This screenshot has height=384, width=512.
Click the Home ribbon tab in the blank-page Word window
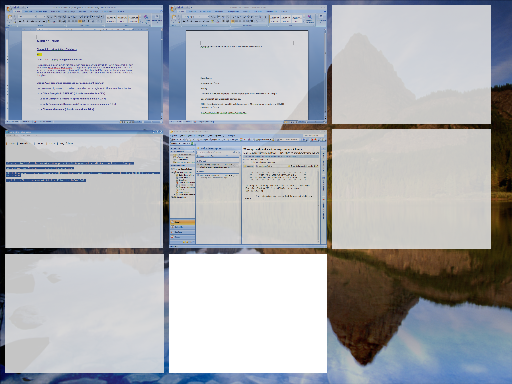pos(182,11)
